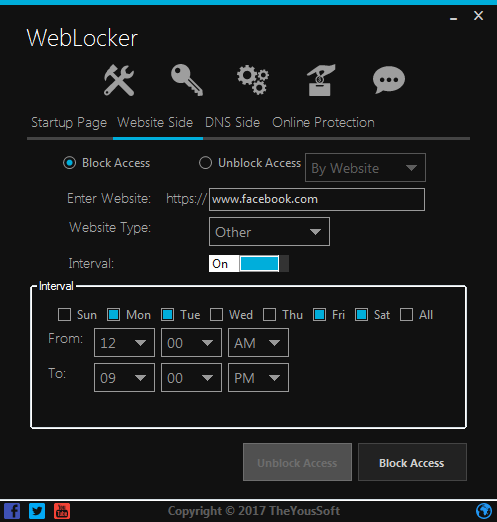Open the gears settings icon

(x=253, y=80)
